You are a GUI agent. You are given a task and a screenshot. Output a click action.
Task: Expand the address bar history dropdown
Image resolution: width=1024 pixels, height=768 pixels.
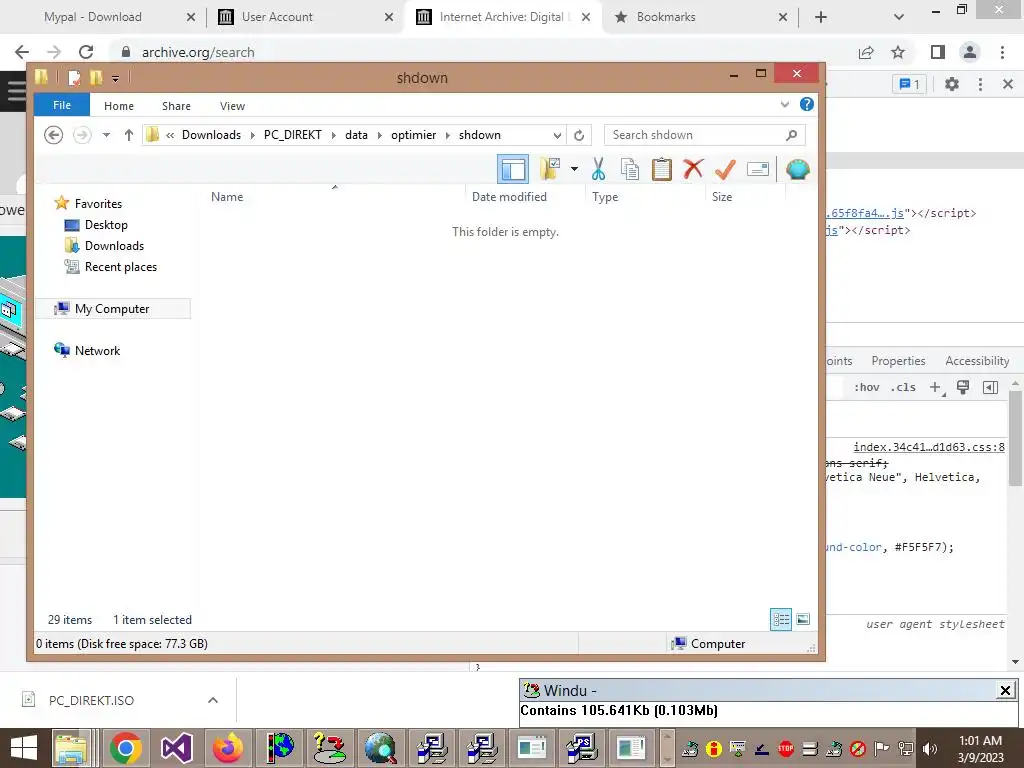557,135
